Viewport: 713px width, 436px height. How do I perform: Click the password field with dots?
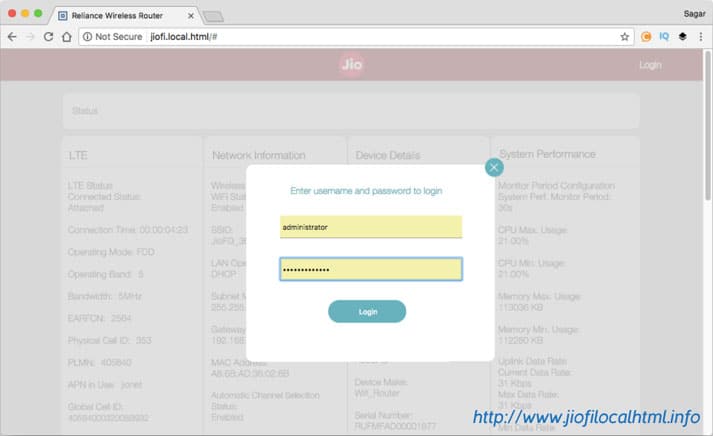[371, 269]
